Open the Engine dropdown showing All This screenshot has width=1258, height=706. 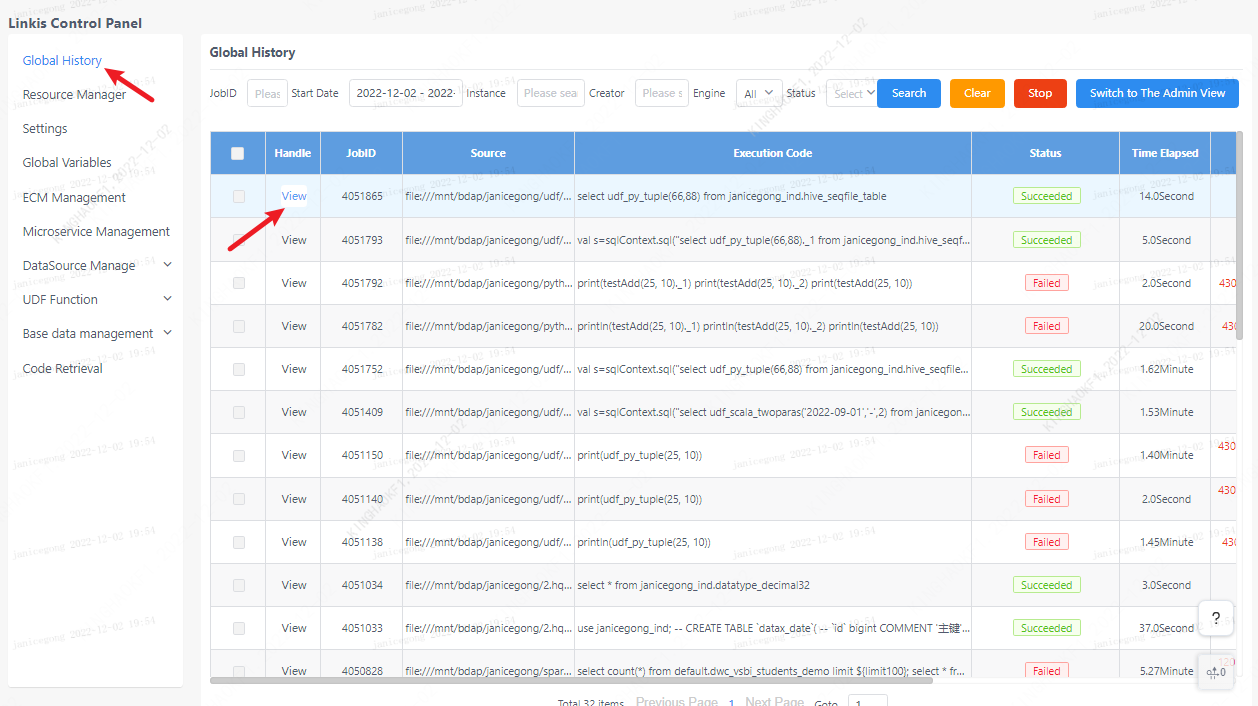click(x=758, y=93)
